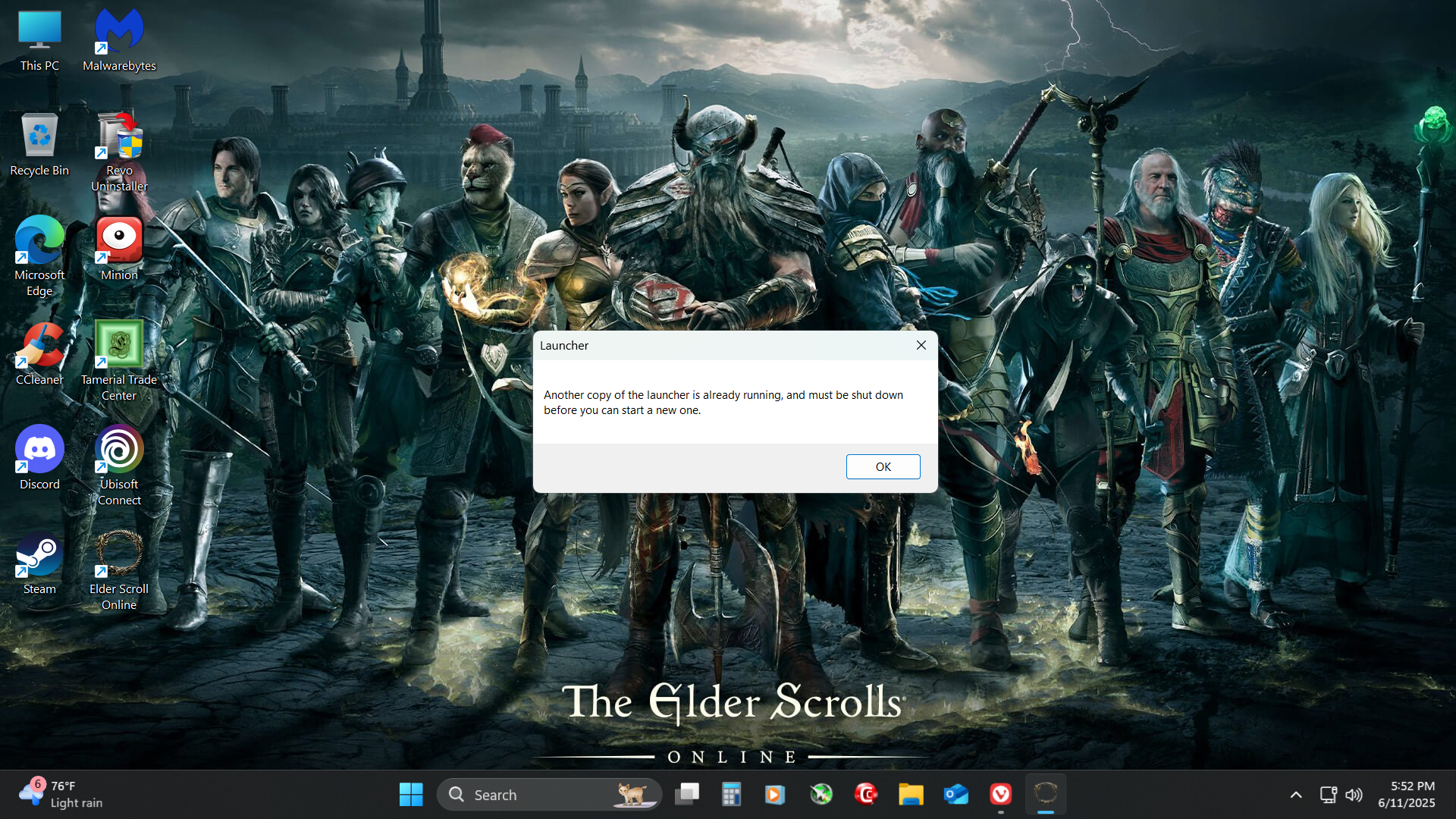
Task: Open the Calculator taskbar icon
Action: (731, 794)
